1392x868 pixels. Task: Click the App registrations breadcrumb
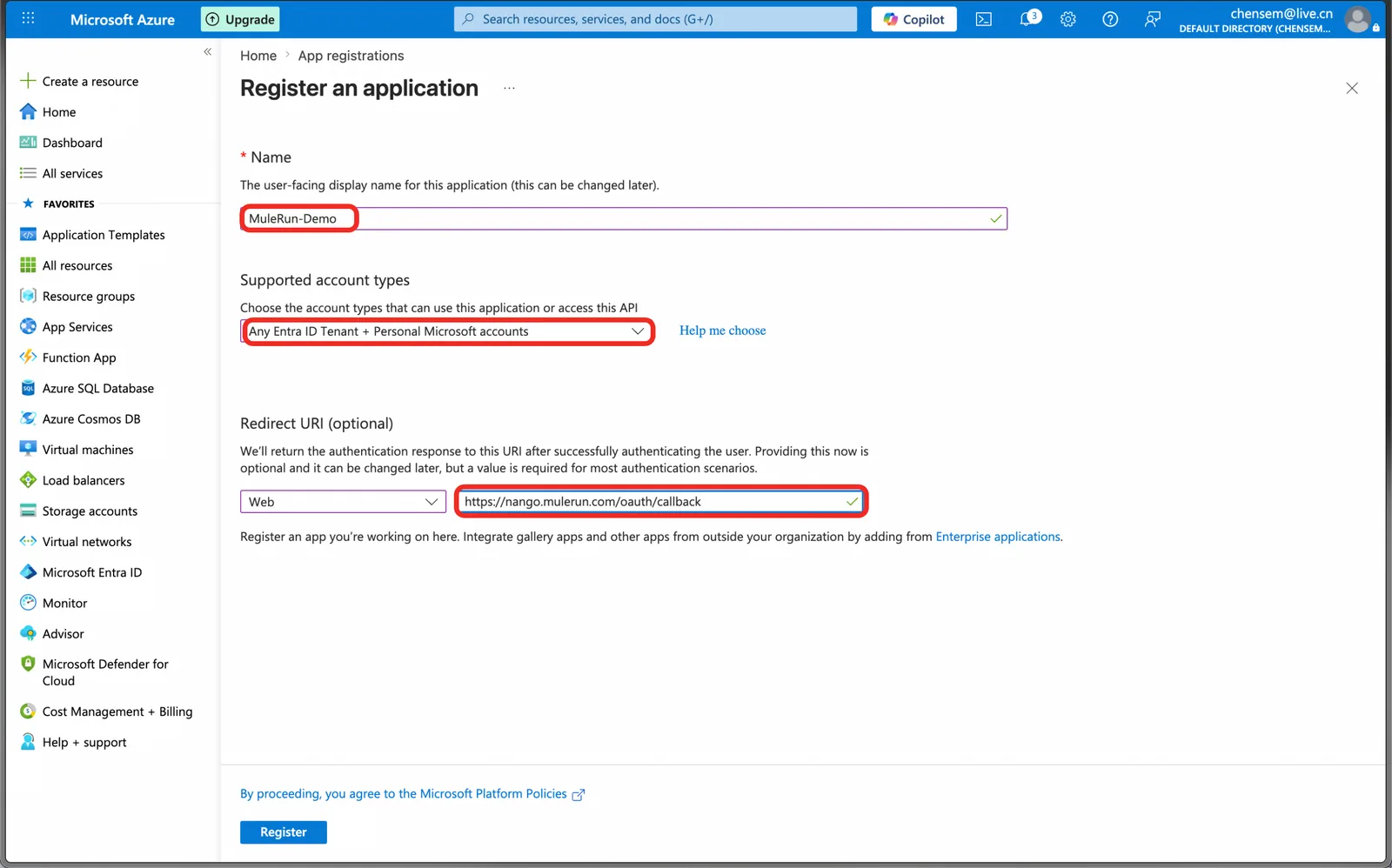point(351,56)
